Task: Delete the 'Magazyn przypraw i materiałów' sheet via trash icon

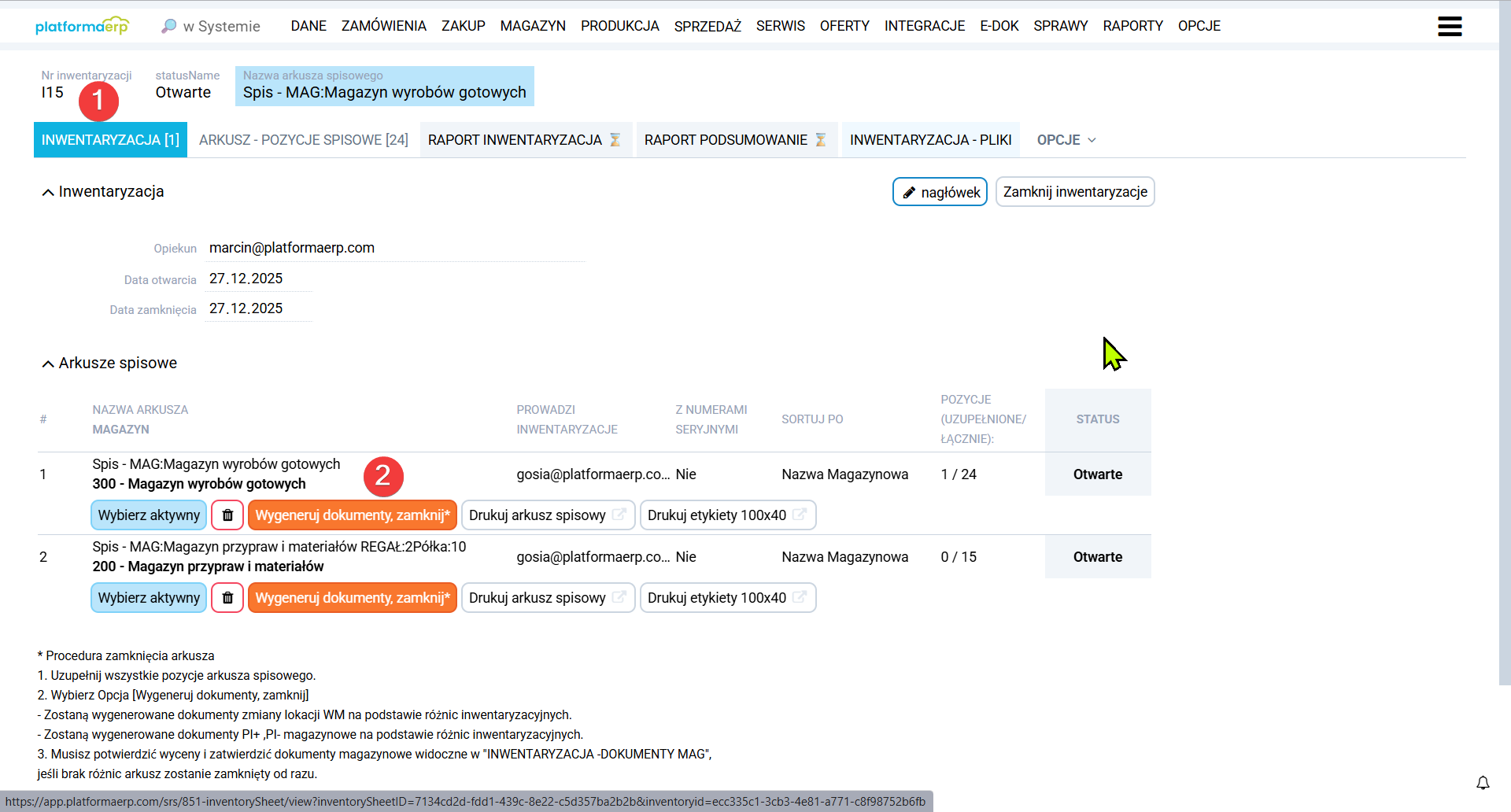Action: (x=227, y=597)
